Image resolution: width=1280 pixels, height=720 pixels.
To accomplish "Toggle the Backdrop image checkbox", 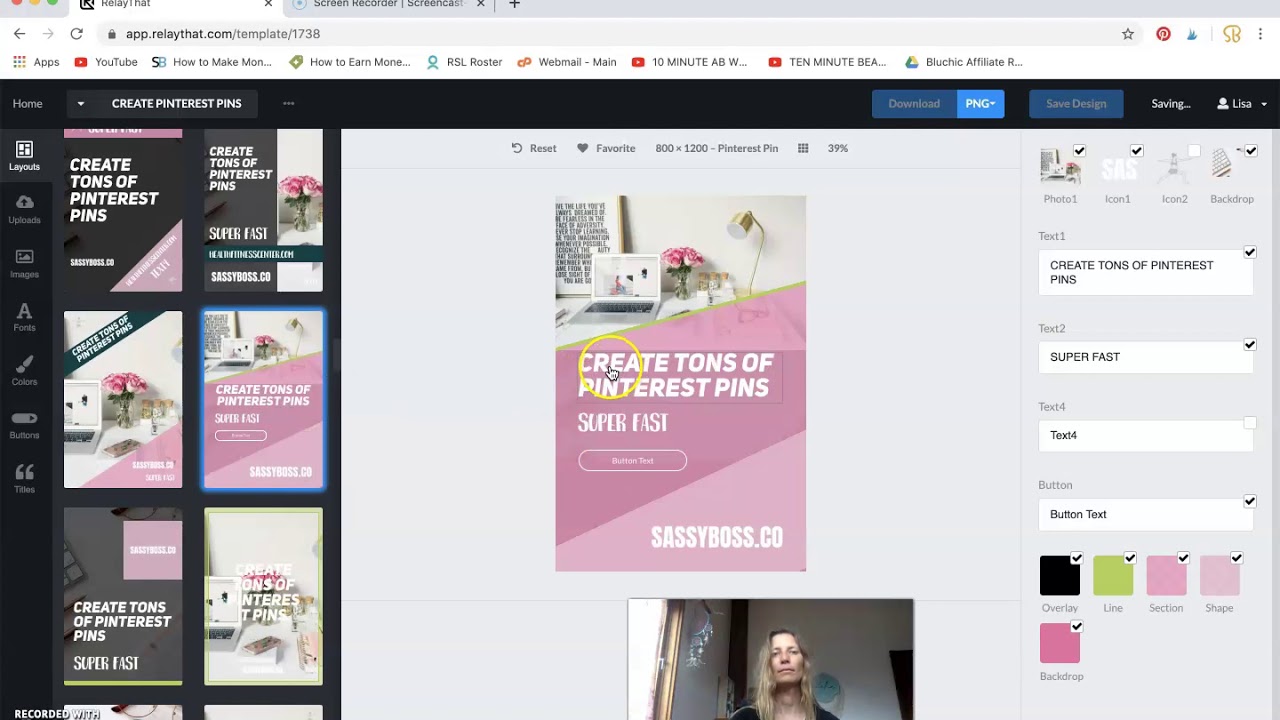I will [1251, 151].
